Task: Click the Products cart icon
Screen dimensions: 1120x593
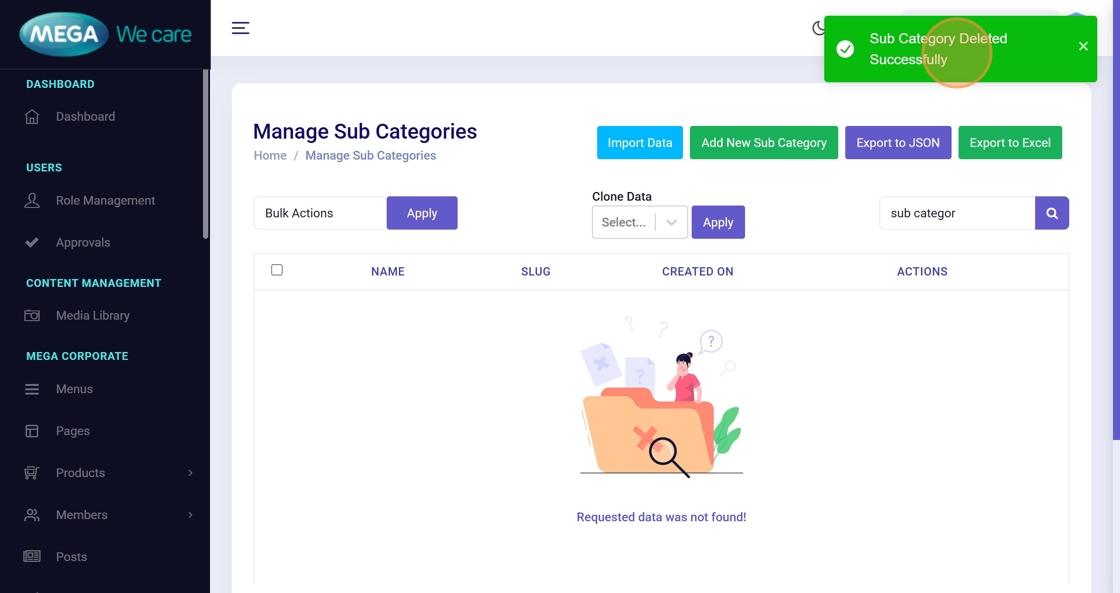Action: (32, 473)
